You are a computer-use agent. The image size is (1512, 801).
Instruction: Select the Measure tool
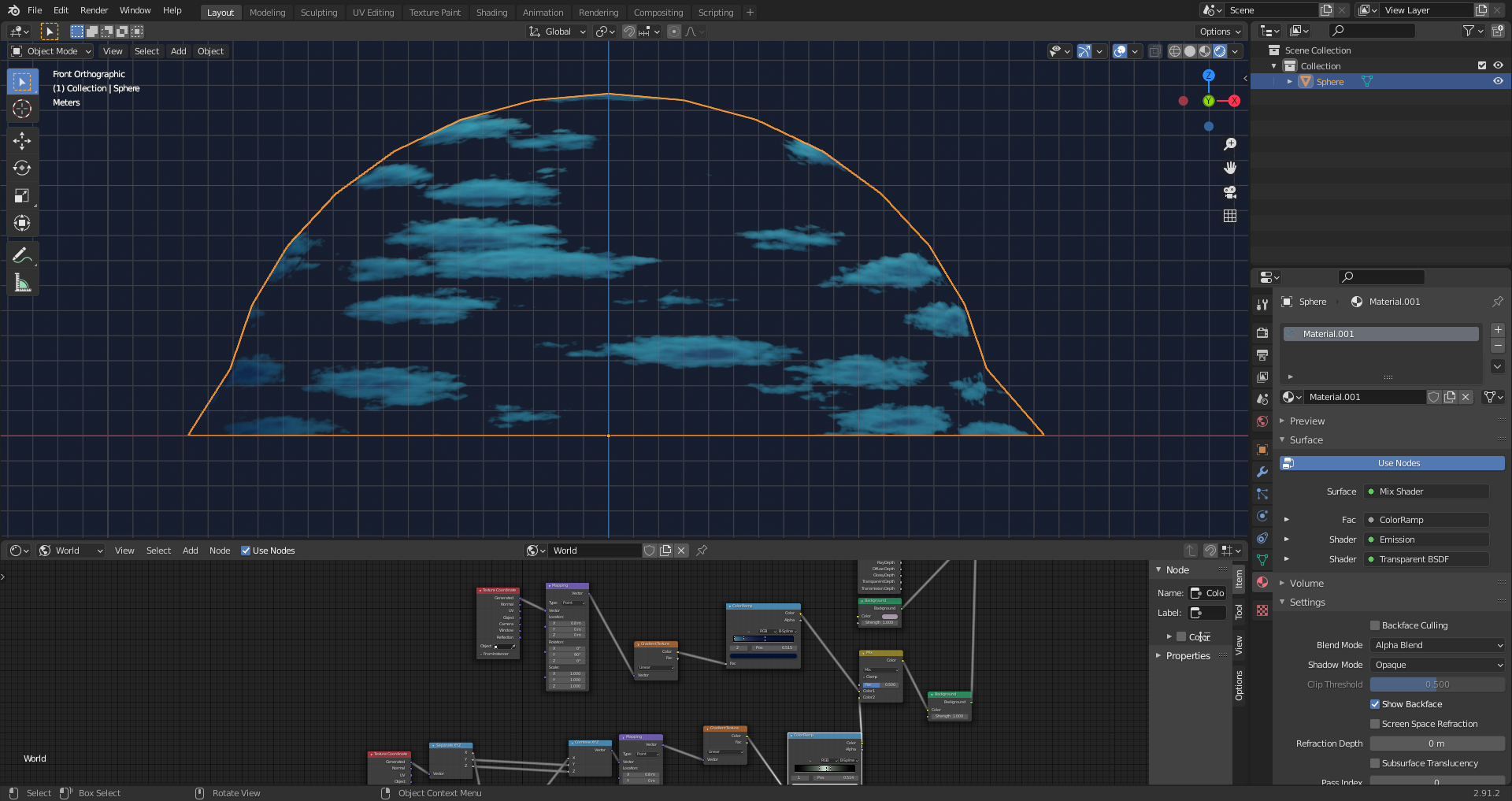(22, 283)
